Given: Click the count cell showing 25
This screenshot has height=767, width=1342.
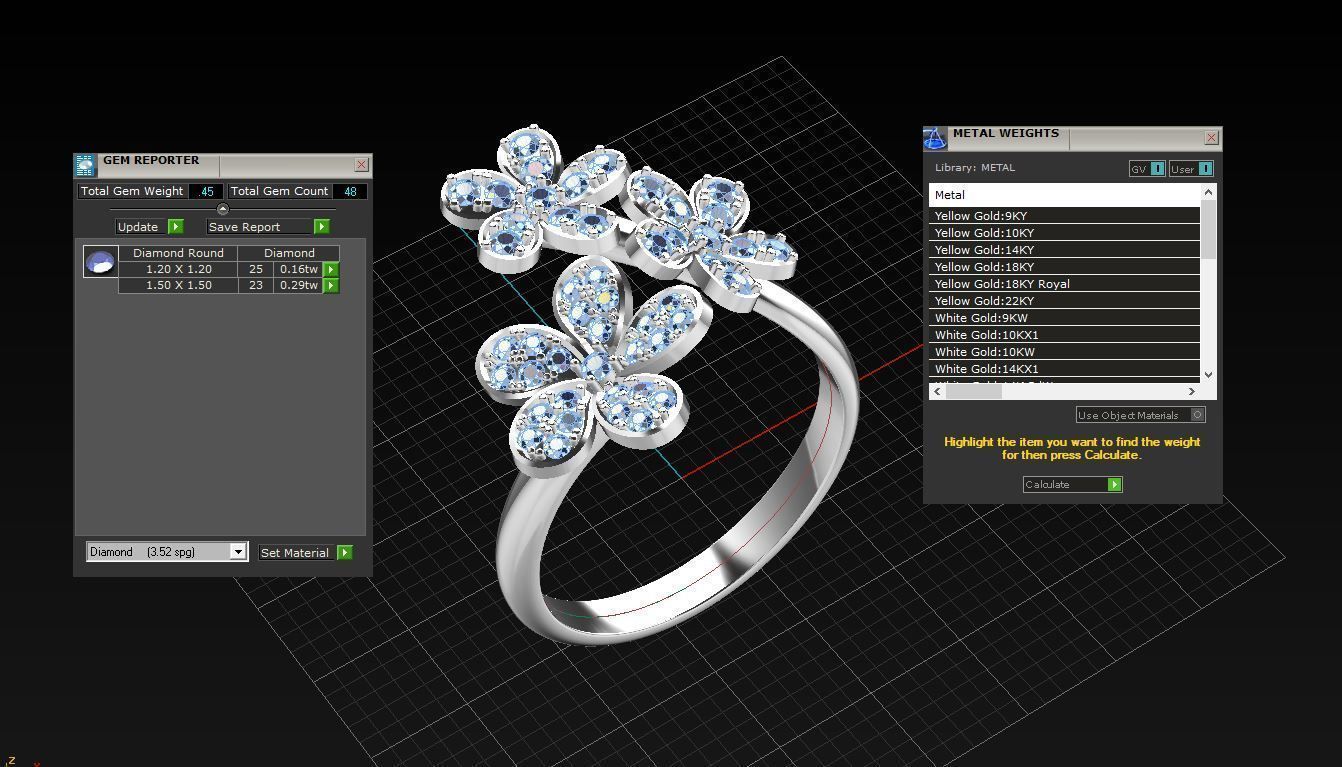Looking at the screenshot, I should click(x=256, y=270).
